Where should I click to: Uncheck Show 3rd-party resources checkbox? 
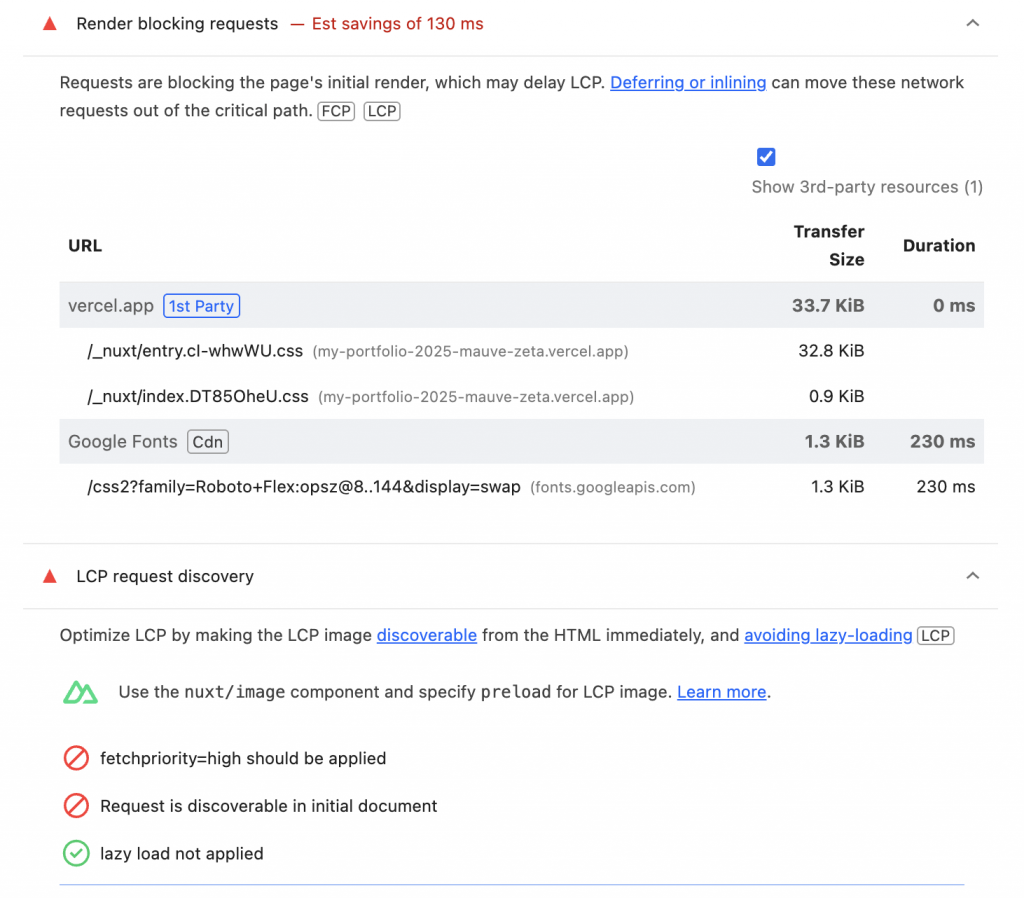coord(766,157)
